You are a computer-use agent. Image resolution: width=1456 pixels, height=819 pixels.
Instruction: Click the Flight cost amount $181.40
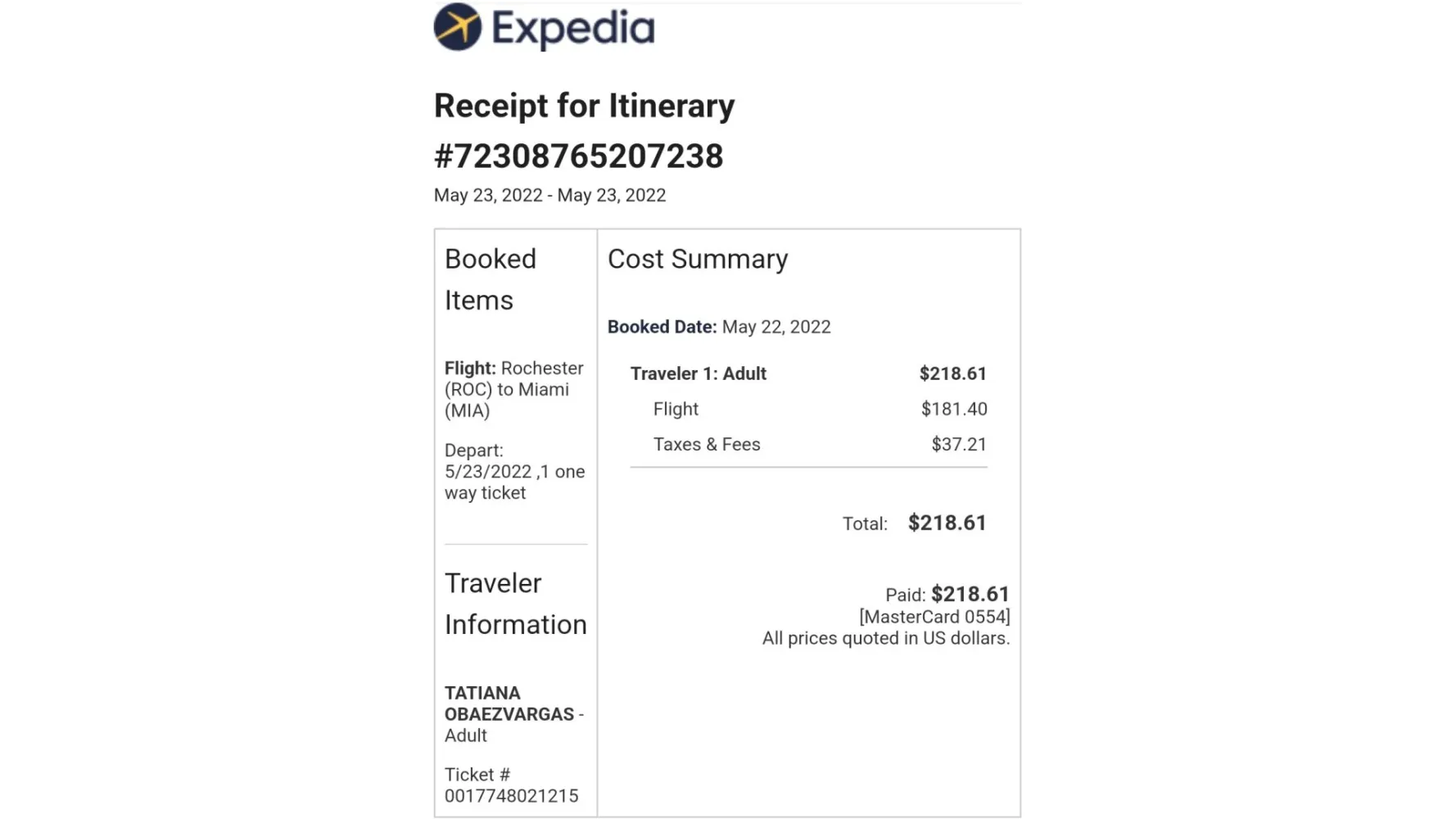954,409
